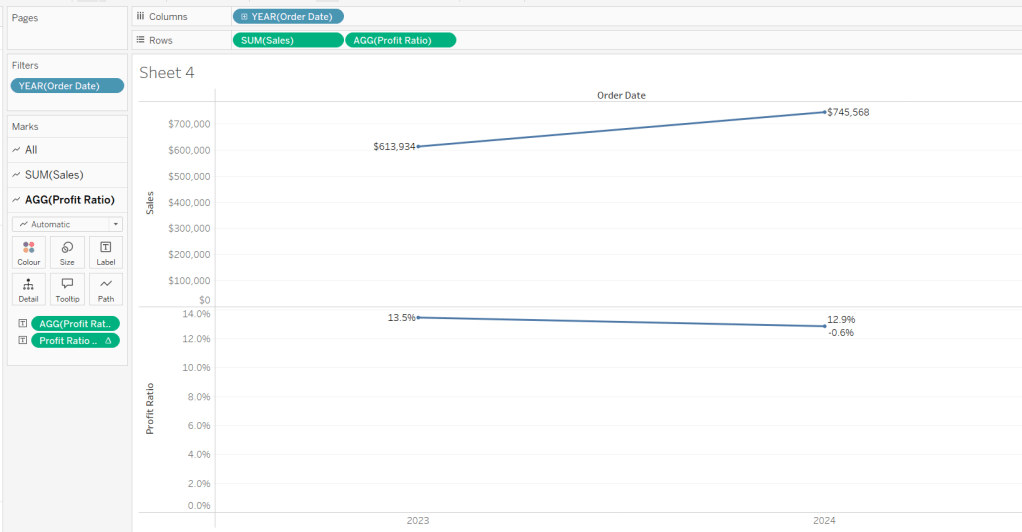Open the Colour mark property
The width and height of the screenshot is (1022, 532).
pyautogui.click(x=28, y=252)
